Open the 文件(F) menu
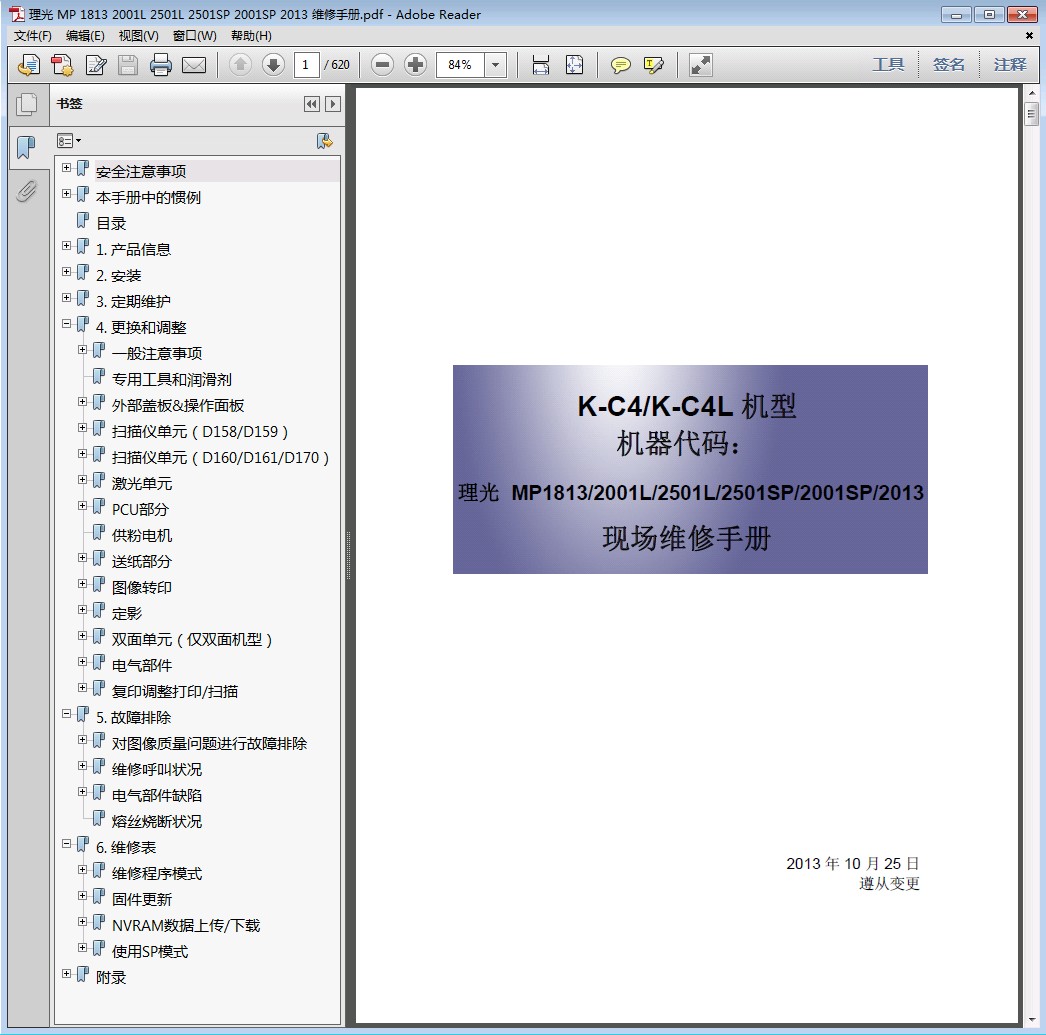Viewport: 1046px width, 1035px height. (x=33, y=36)
